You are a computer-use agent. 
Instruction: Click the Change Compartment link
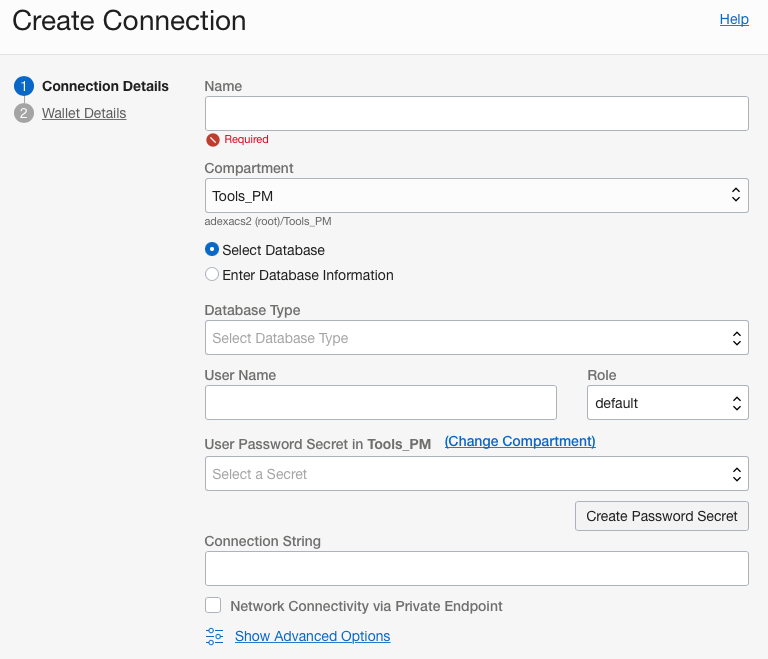pyautogui.click(x=520, y=441)
